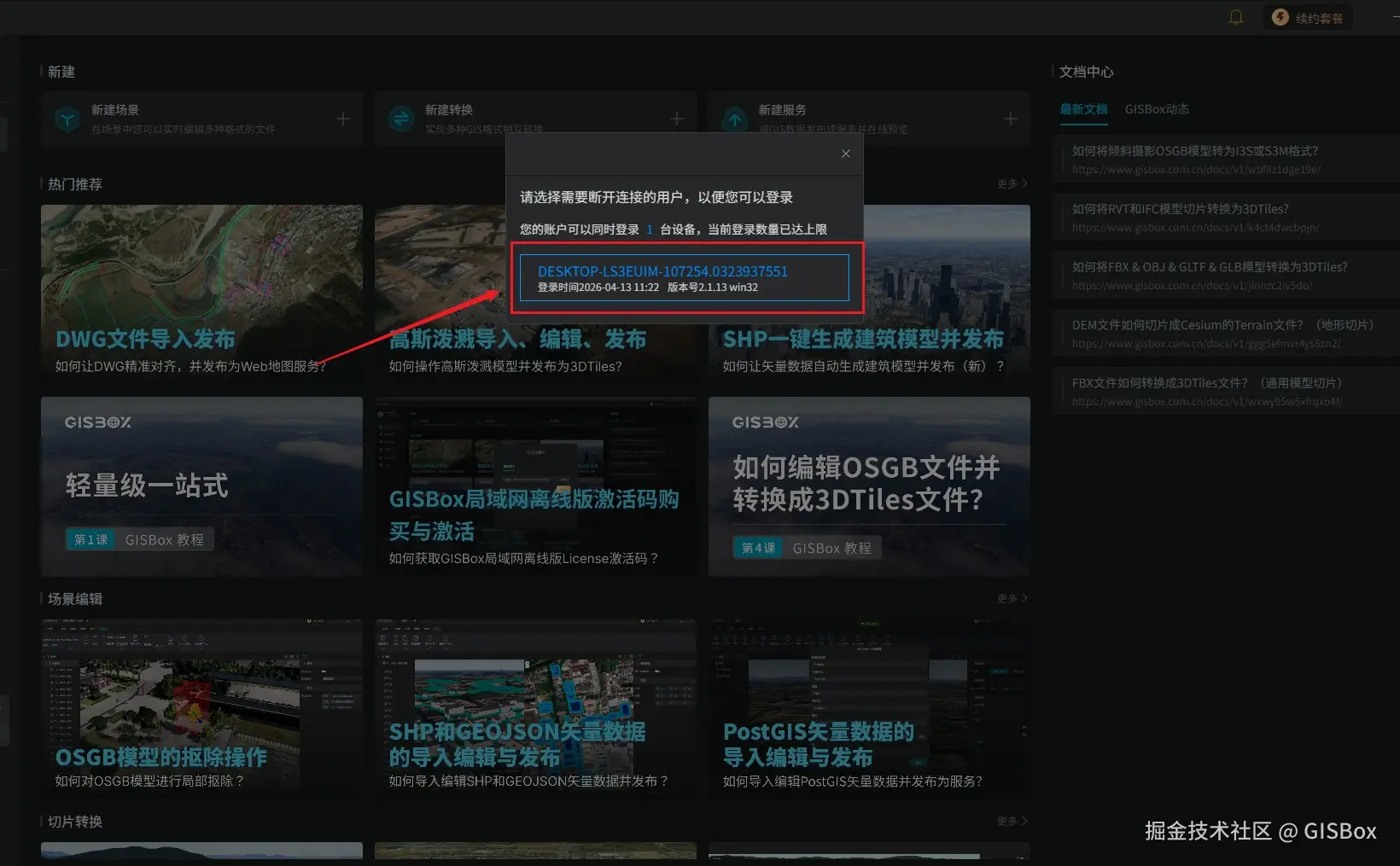The height and width of the screenshot is (866, 1400).
Task: Open the PostGIS矢量数据的导入编辑与发布 thumbnail
Action: point(869,709)
